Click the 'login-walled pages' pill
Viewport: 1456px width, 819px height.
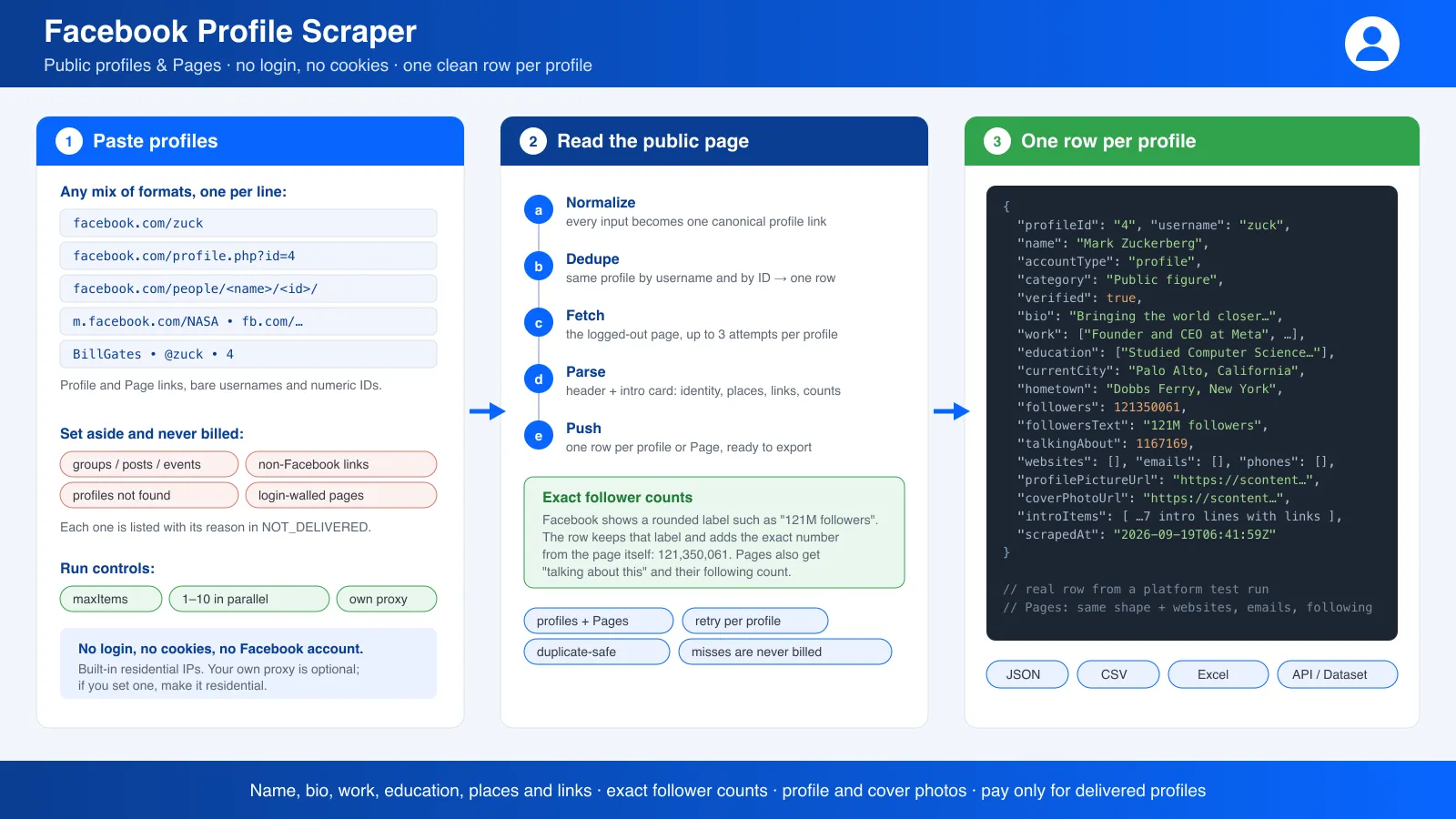pos(341,495)
